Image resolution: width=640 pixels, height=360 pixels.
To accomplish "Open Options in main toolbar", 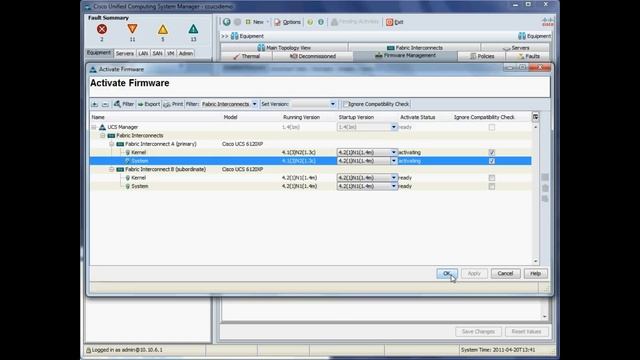I will [287, 22].
